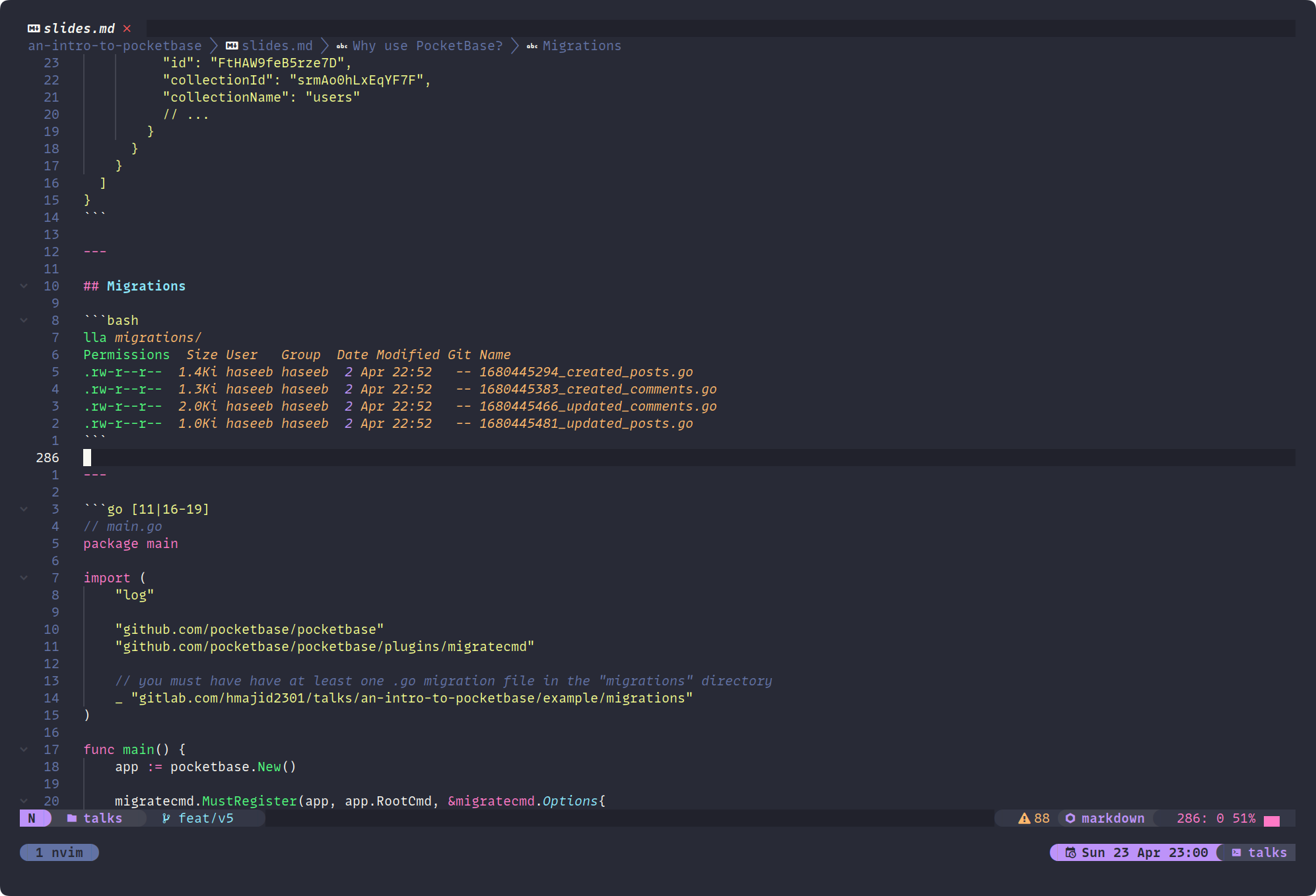1316x896 pixels.
Task: Click the plugins/migratecmd import path
Action: [x=325, y=646]
